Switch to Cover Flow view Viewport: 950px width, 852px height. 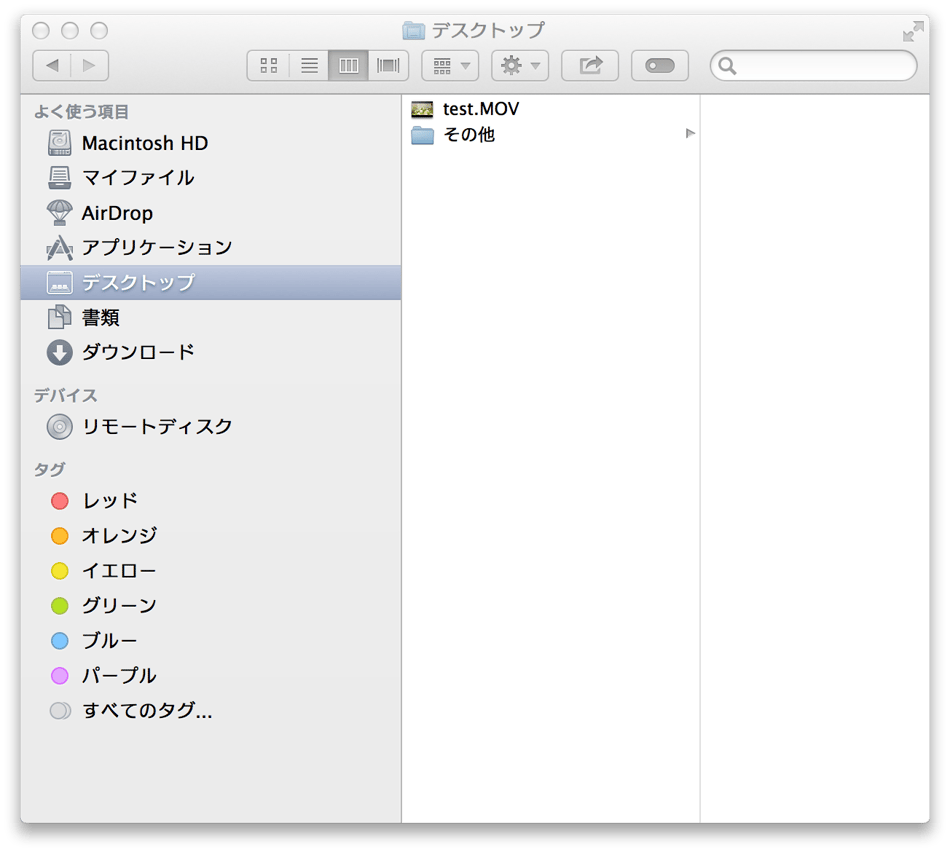tap(388, 66)
